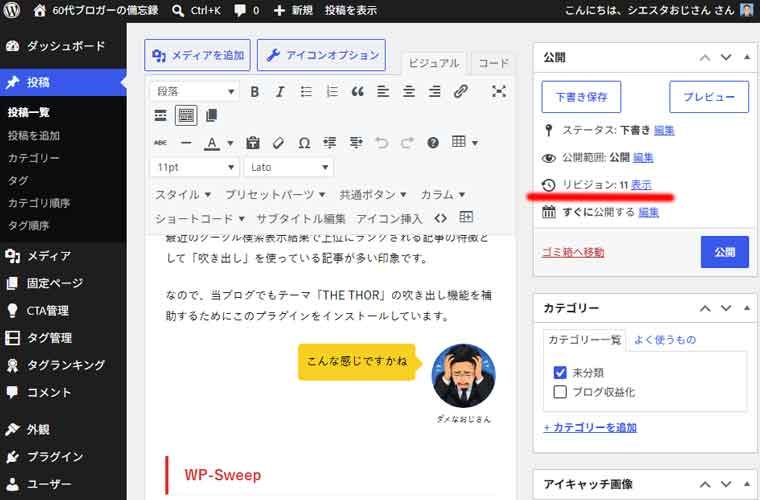Redo the last edit
Screen dimensions: 760x500
pyautogui.click(x=407, y=142)
